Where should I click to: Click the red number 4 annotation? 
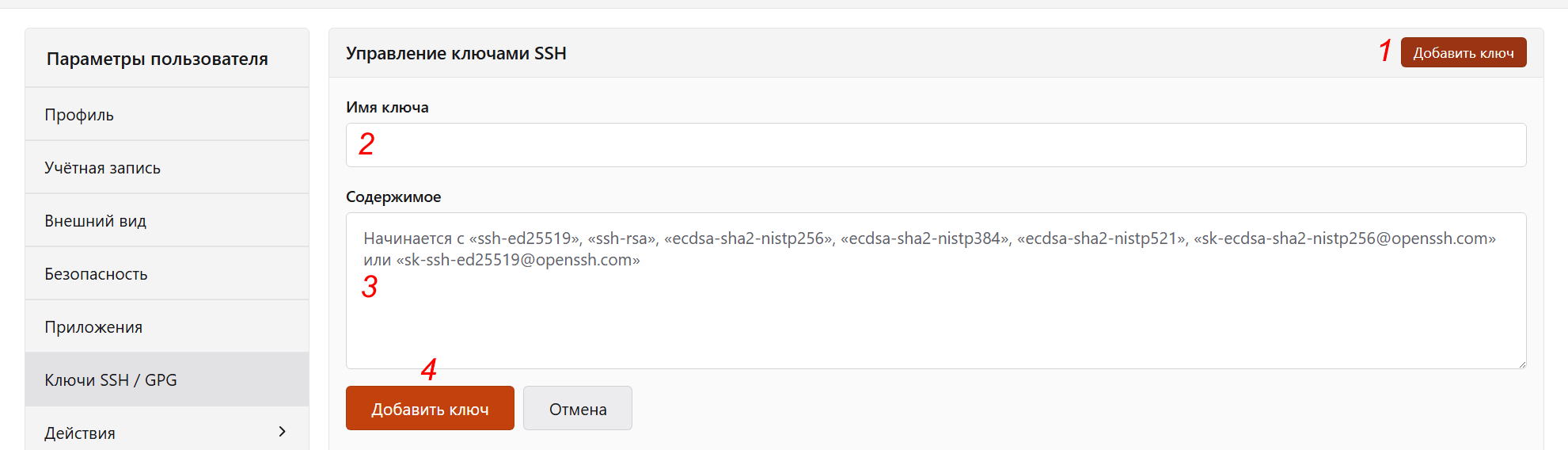pyautogui.click(x=429, y=369)
